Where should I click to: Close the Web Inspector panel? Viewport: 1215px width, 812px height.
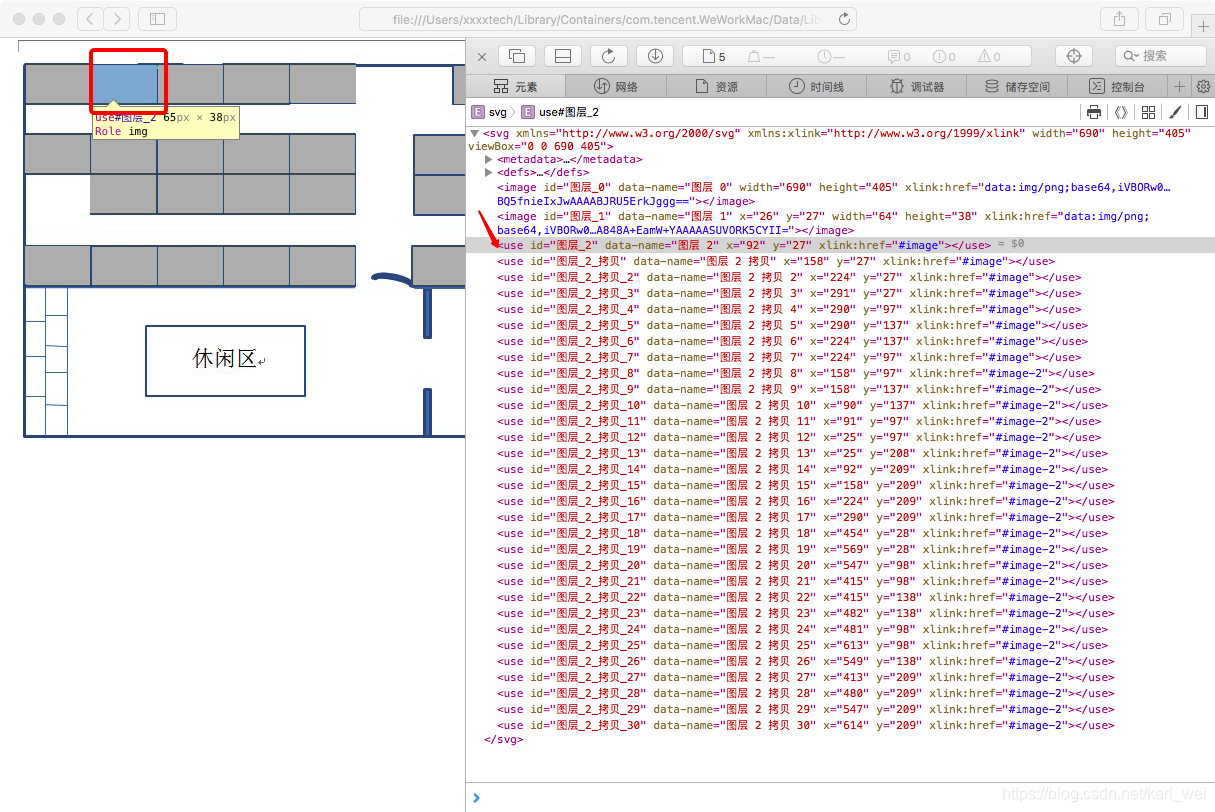tap(482, 56)
